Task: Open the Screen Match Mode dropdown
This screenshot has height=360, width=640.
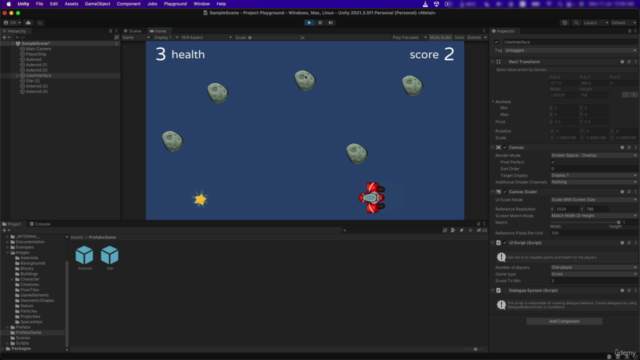Action: [594, 216]
